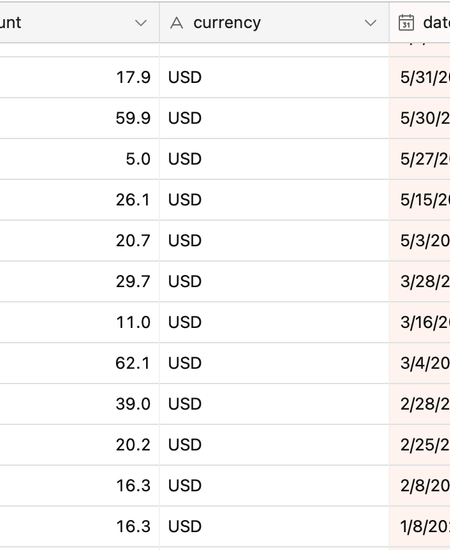Select the date cell starting 5/15
This screenshot has width=450, height=550.
pos(420,200)
